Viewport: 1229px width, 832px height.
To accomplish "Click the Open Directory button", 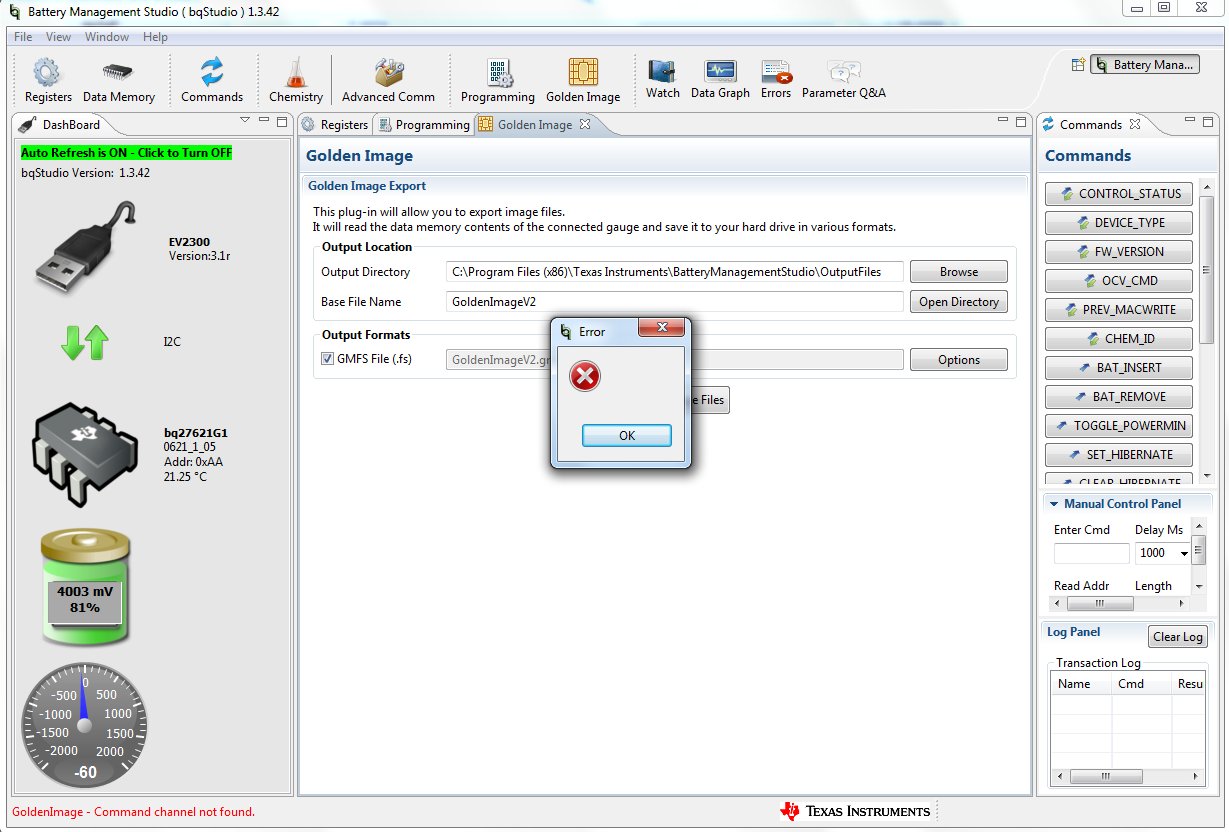I will (x=959, y=302).
